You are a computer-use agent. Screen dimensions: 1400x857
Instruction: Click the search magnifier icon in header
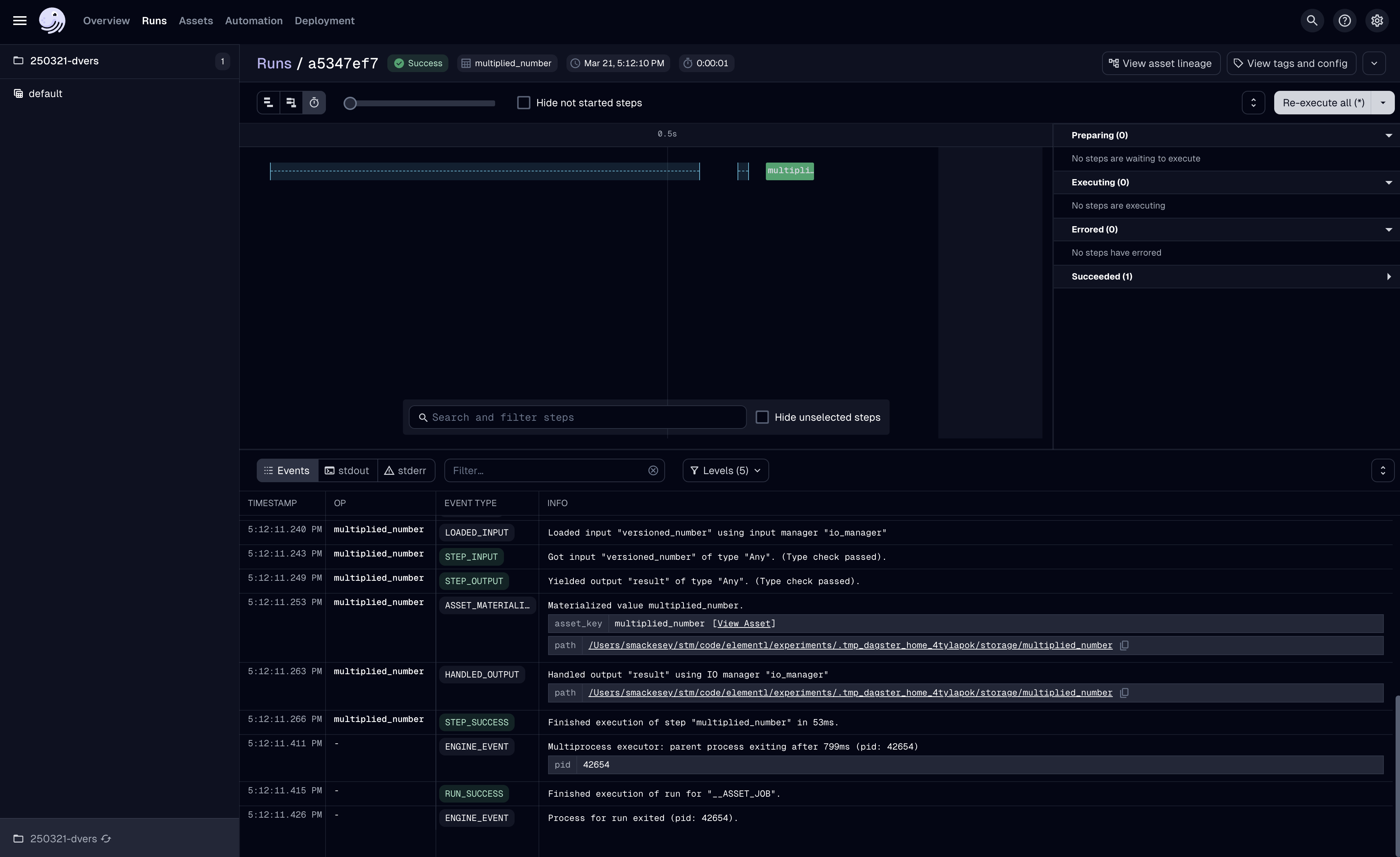click(x=1312, y=21)
